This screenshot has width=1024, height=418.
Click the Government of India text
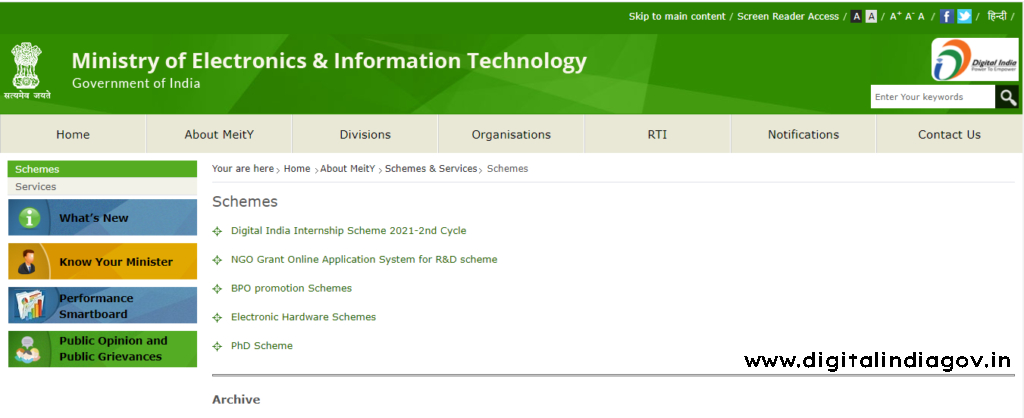point(136,83)
